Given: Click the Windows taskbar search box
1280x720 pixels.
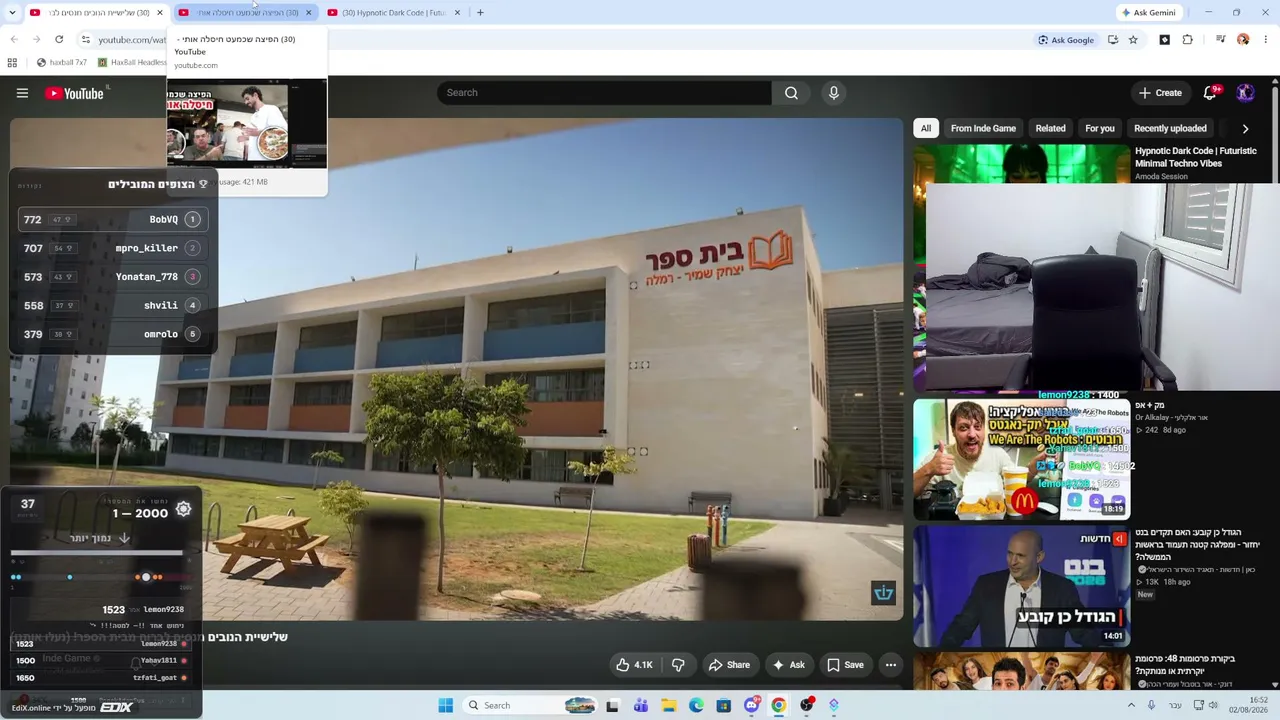Looking at the screenshot, I should click(x=531, y=706).
